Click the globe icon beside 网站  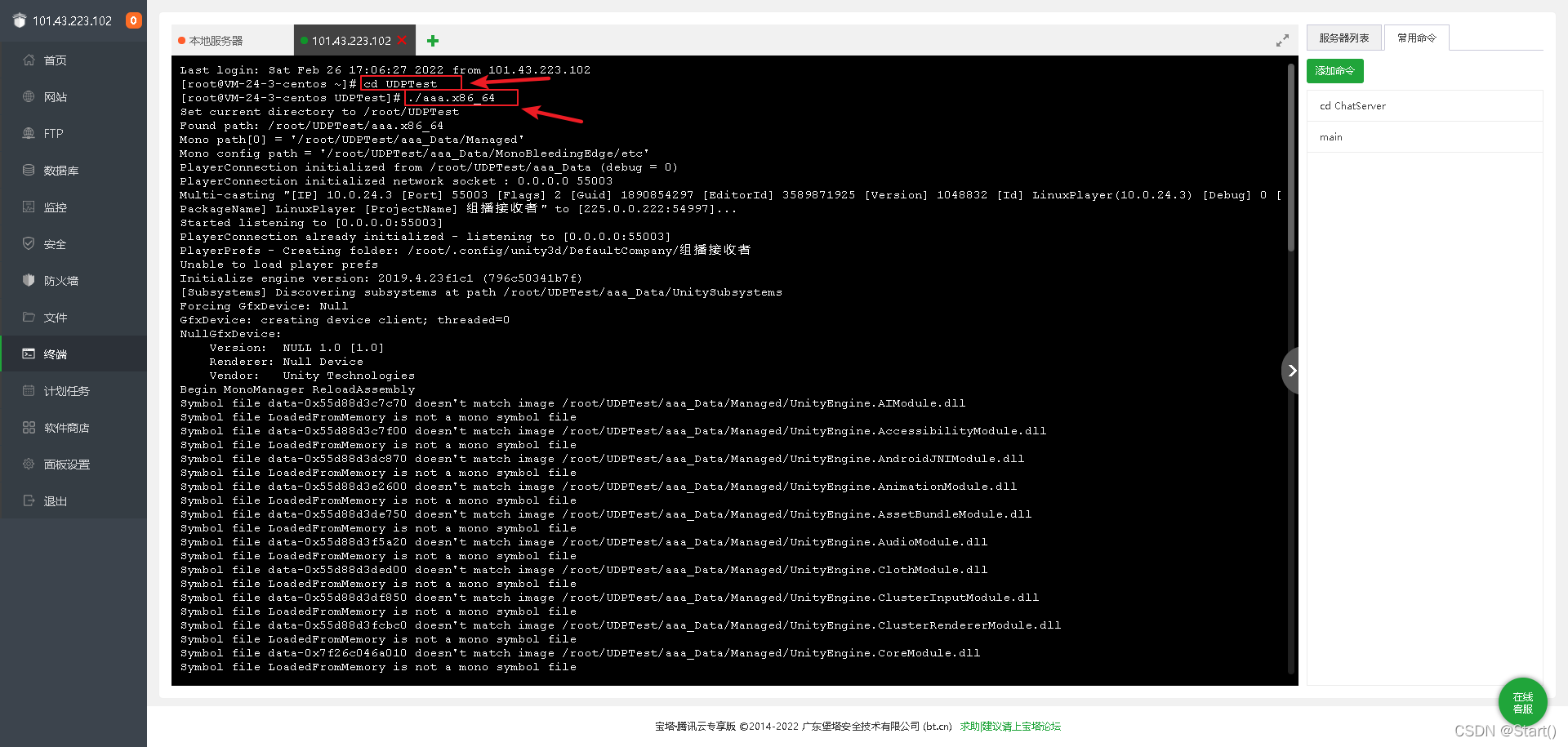point(29,96)
